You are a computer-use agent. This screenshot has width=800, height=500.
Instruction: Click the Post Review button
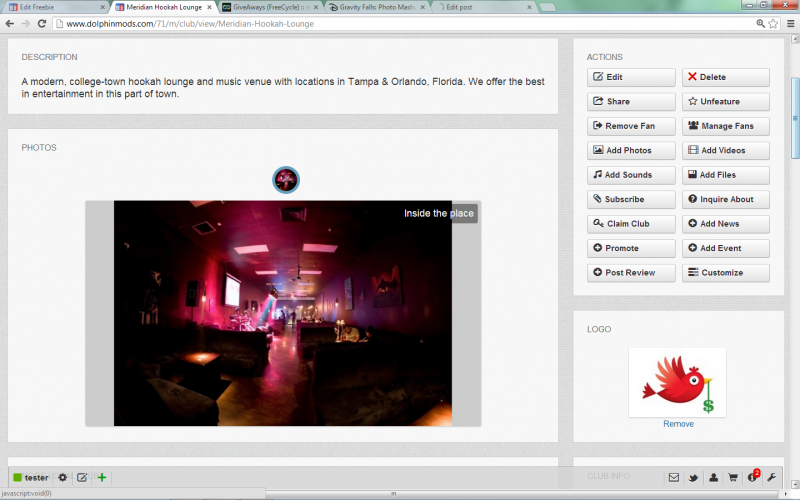click(631, 273)
